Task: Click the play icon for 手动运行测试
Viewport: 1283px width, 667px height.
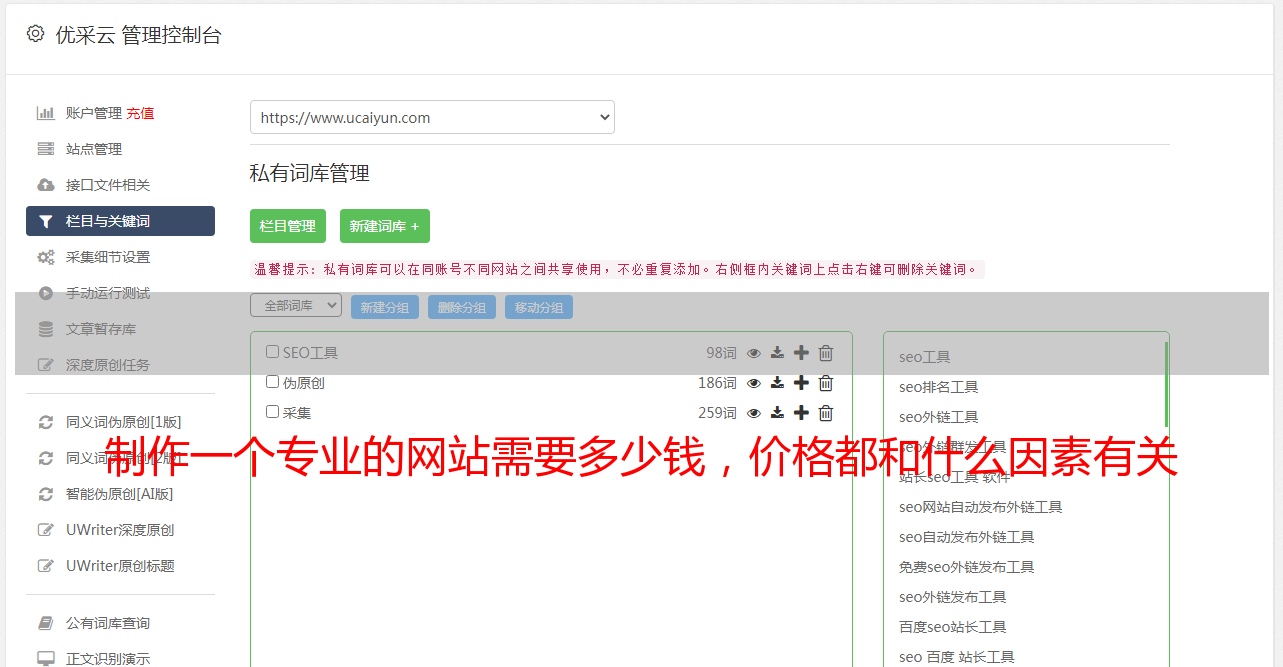Action: tap(46, 293)
